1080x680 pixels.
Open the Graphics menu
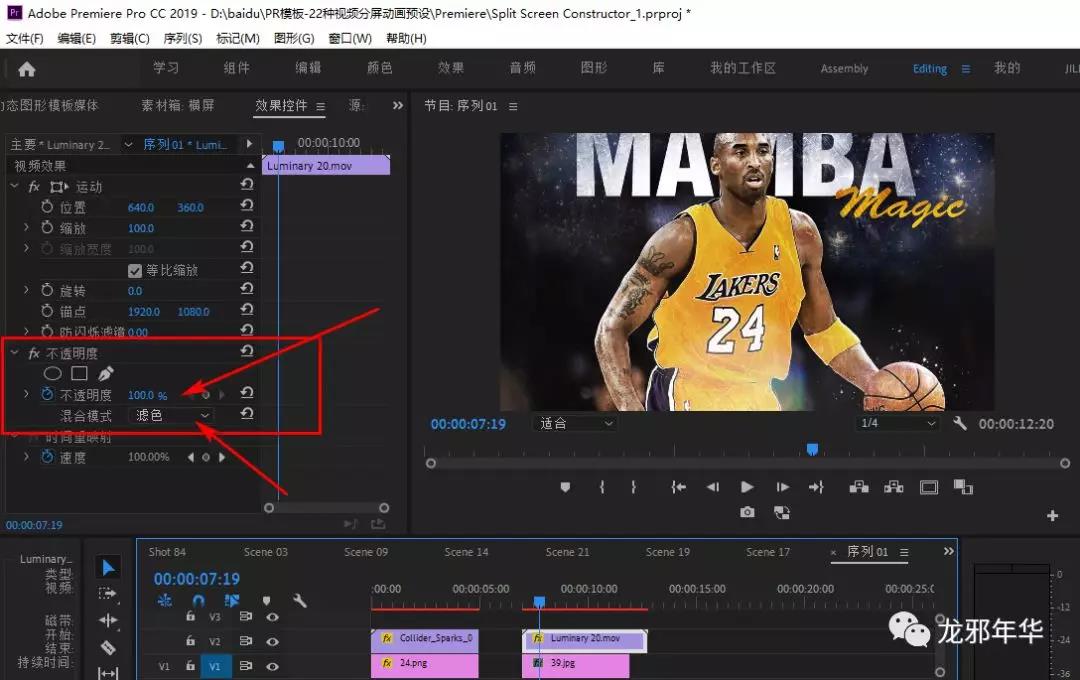point(294,38)
